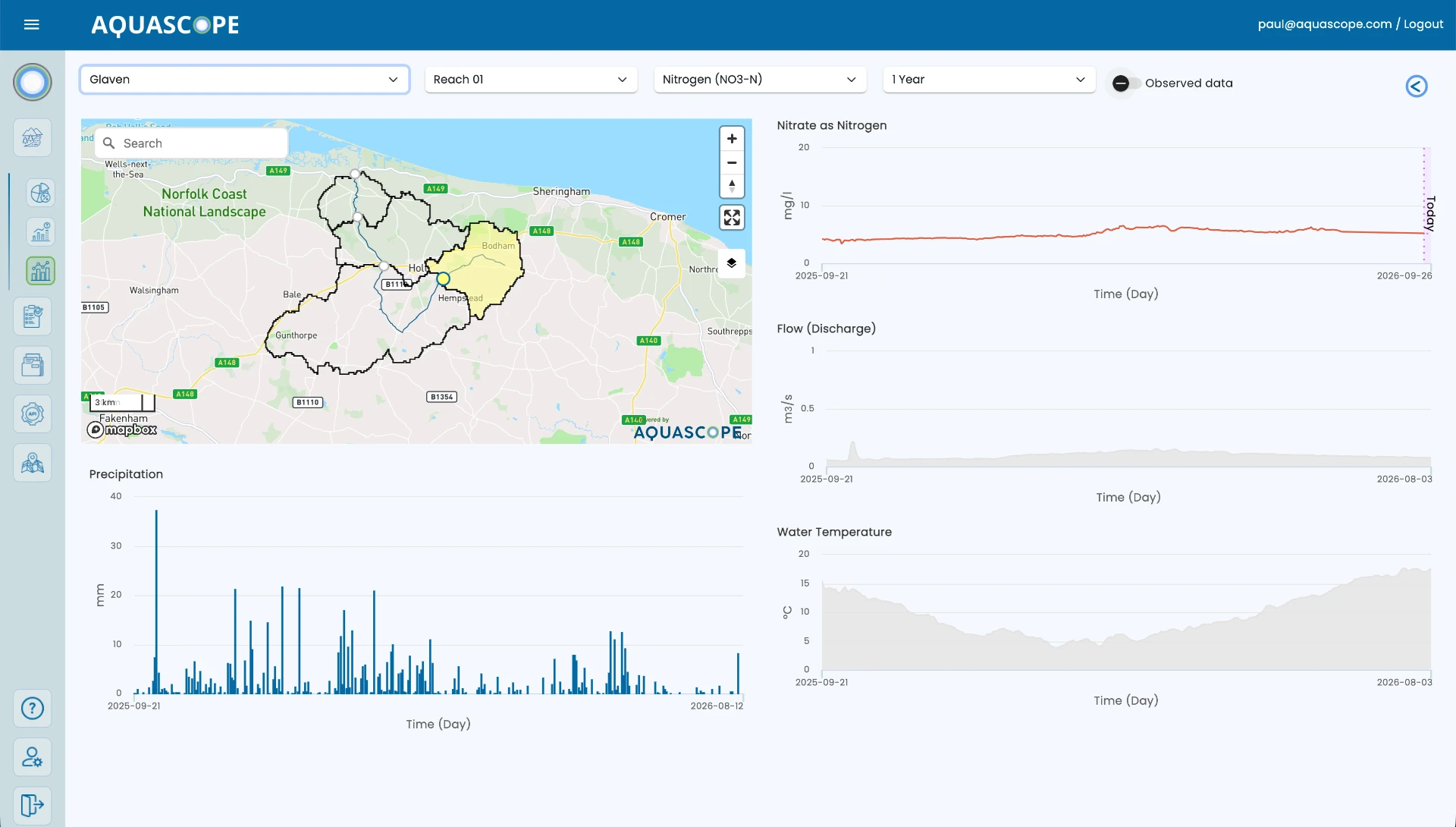The width and height of the screenshot is (1456, 827).
Task: Click the Norfolk Coast National Landscape label
Action: click(x=204, y=203)
